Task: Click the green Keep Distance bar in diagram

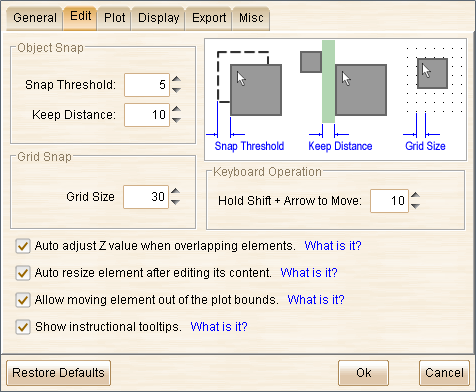Action: click(328, 82)
